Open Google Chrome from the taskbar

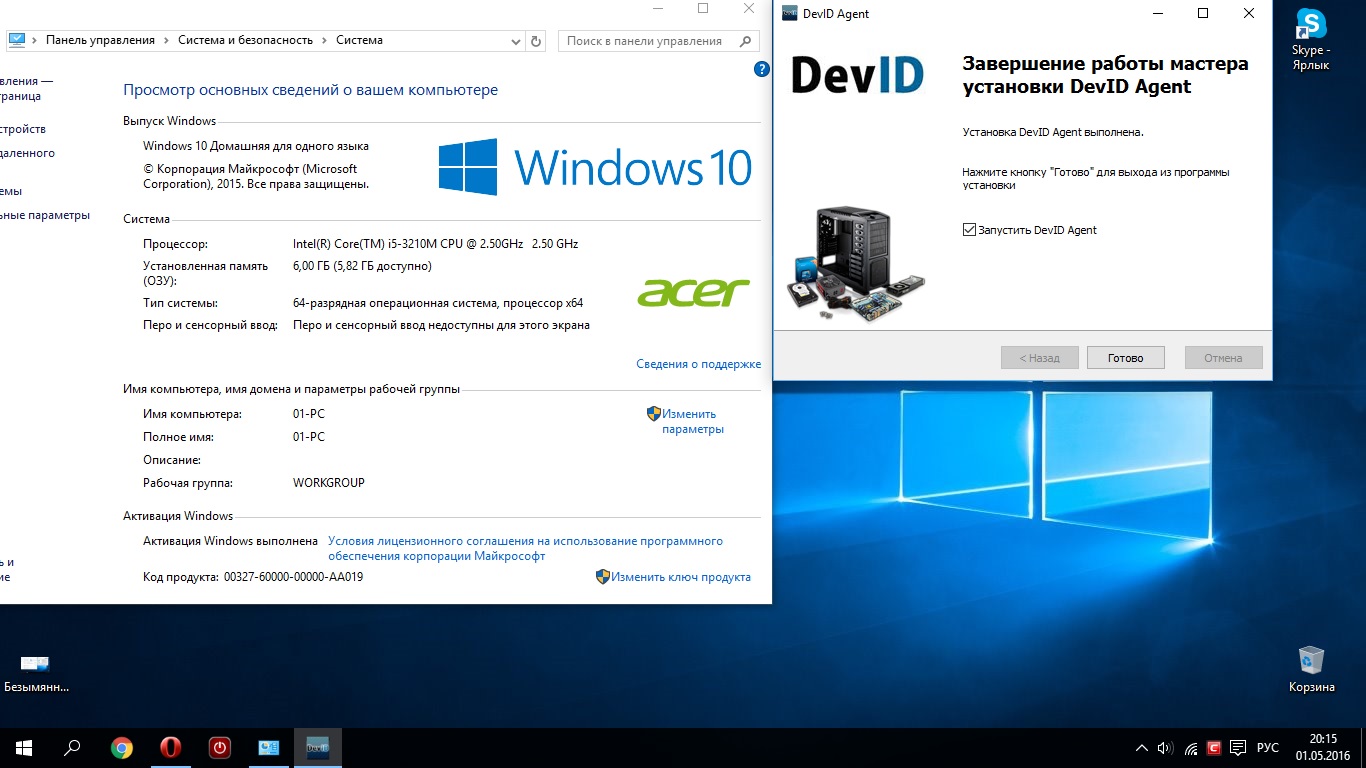pos(122,748)
